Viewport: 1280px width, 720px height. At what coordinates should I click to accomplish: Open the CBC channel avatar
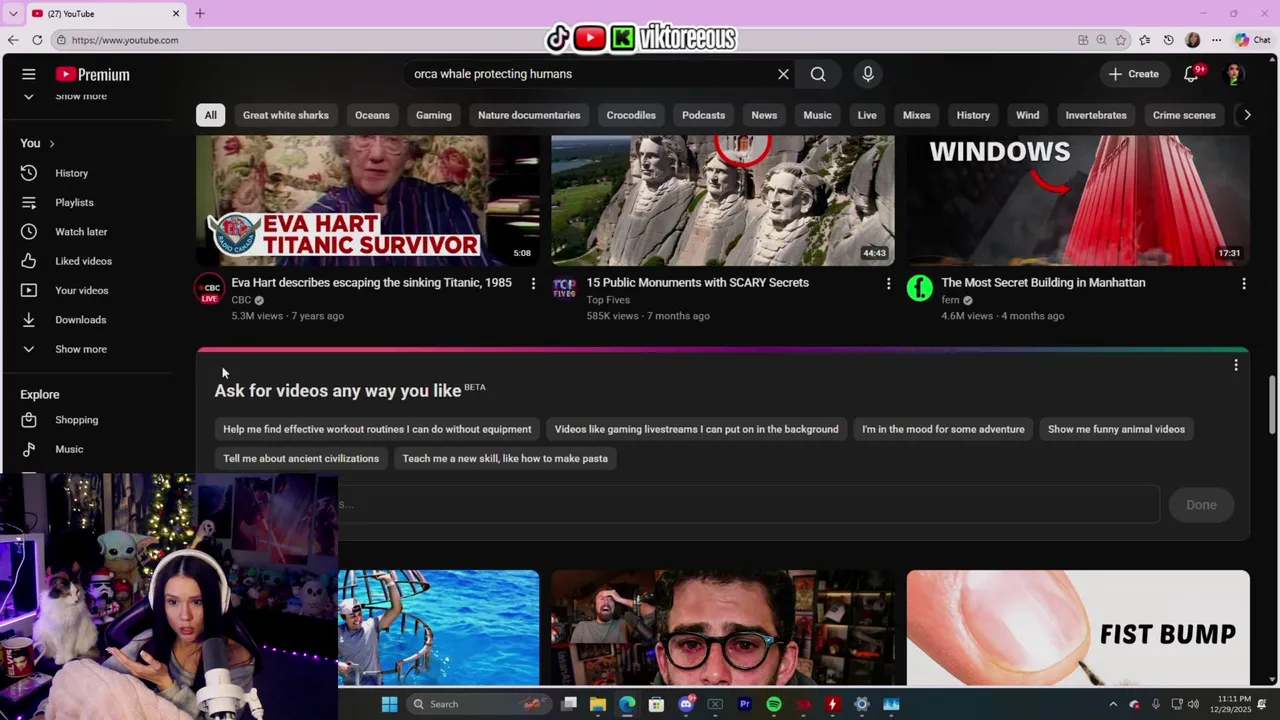pos(209,288)
